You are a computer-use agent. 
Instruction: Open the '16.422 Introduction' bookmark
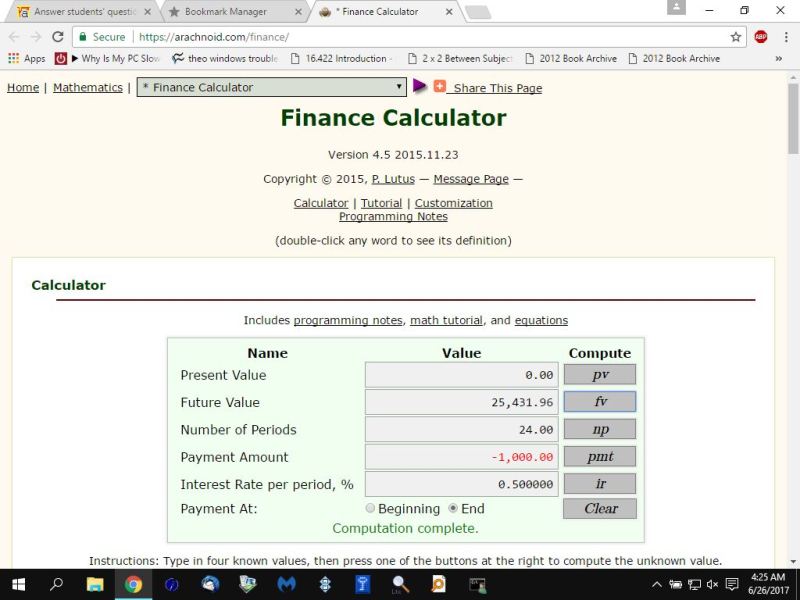click(x=341, y=59)
